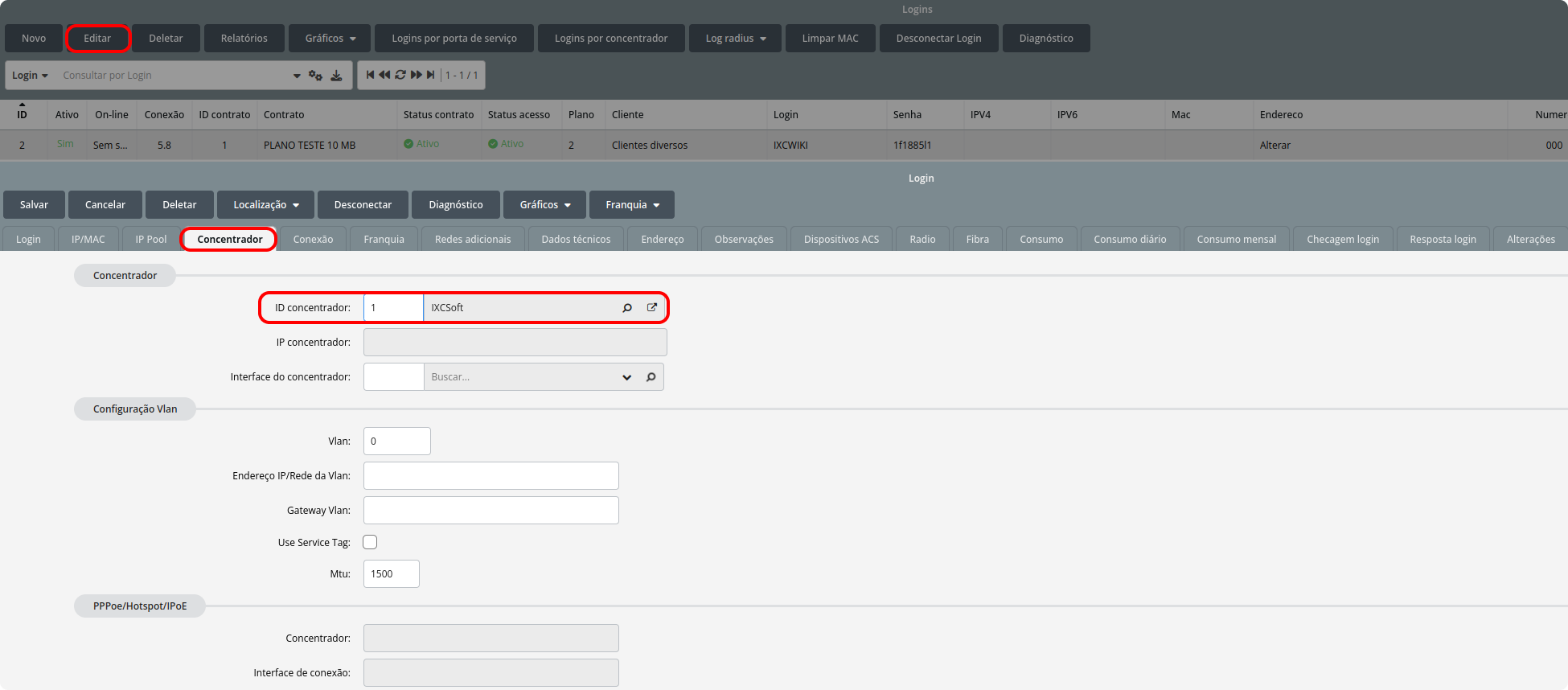Viewport: 1568px width, 690px height.
Task: Refresh the logins grid
Action: coord(400,75)
